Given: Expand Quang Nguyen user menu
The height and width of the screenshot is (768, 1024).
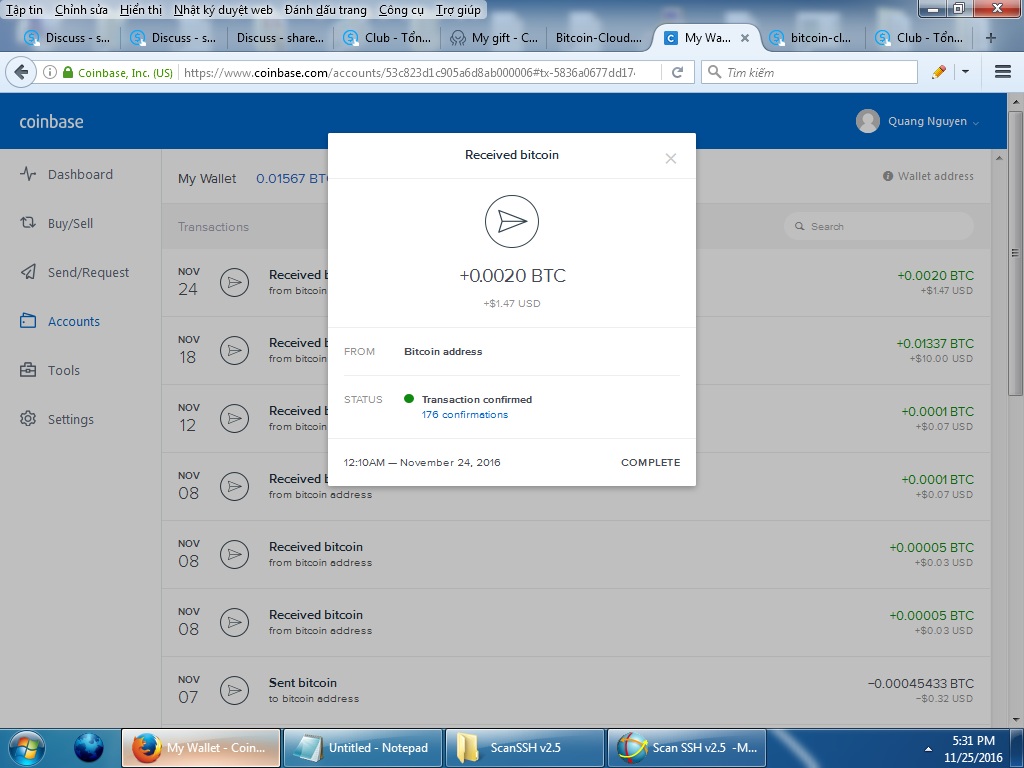Looking at the screenshot, I should pyautogui.click(x=933, y=121).
